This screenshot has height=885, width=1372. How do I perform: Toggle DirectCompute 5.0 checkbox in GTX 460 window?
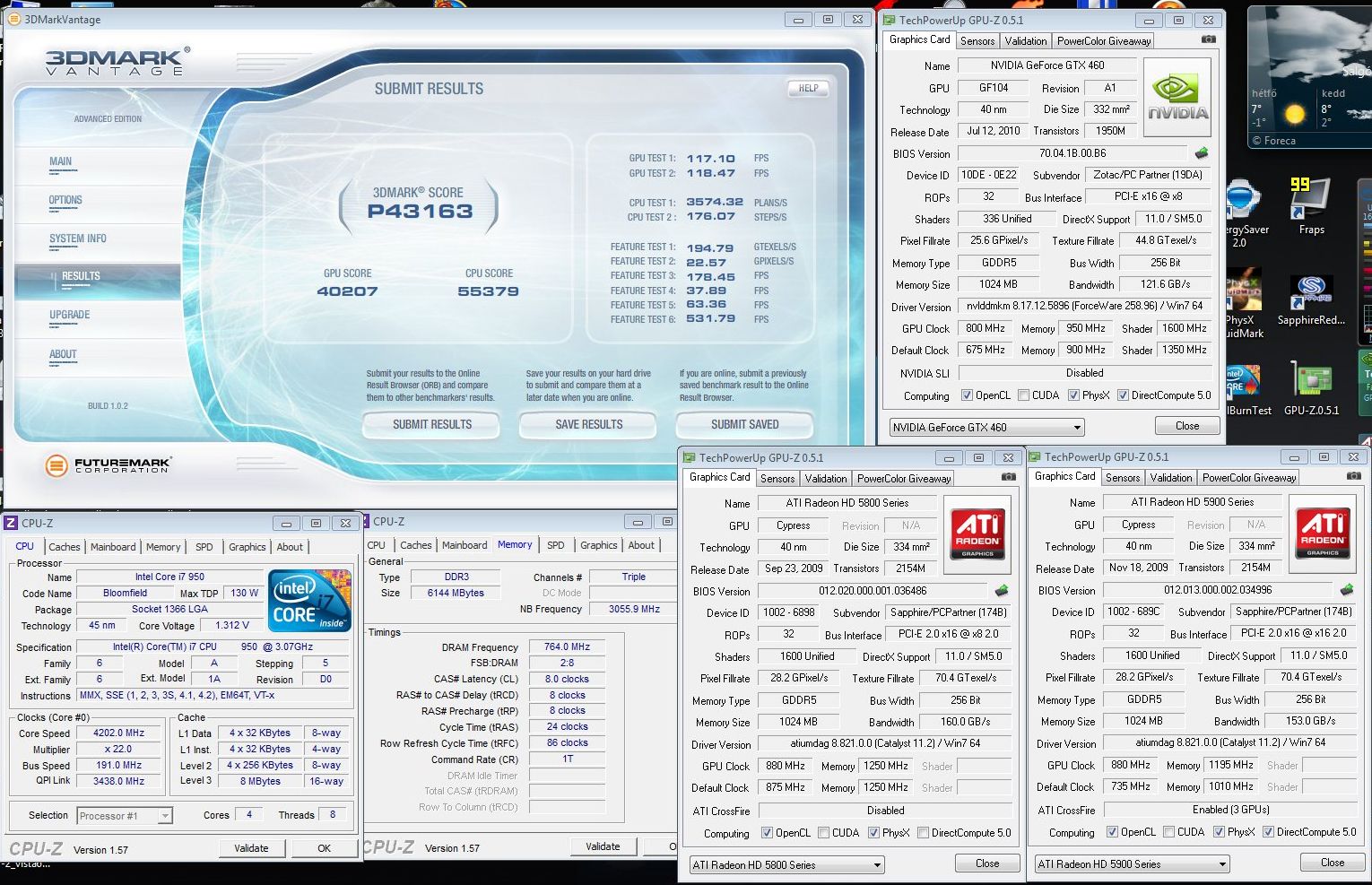[x=1123, y=395]
